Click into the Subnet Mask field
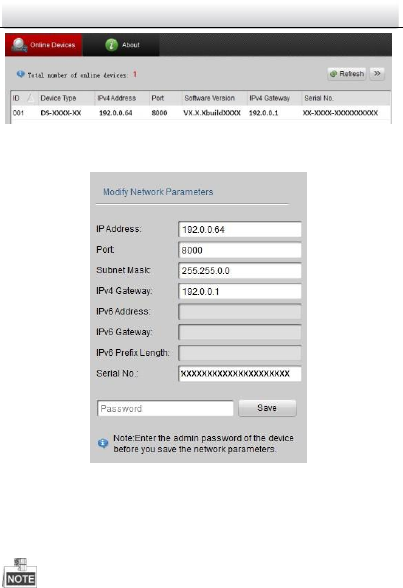The image size is (403, 588). pos(240,271)
